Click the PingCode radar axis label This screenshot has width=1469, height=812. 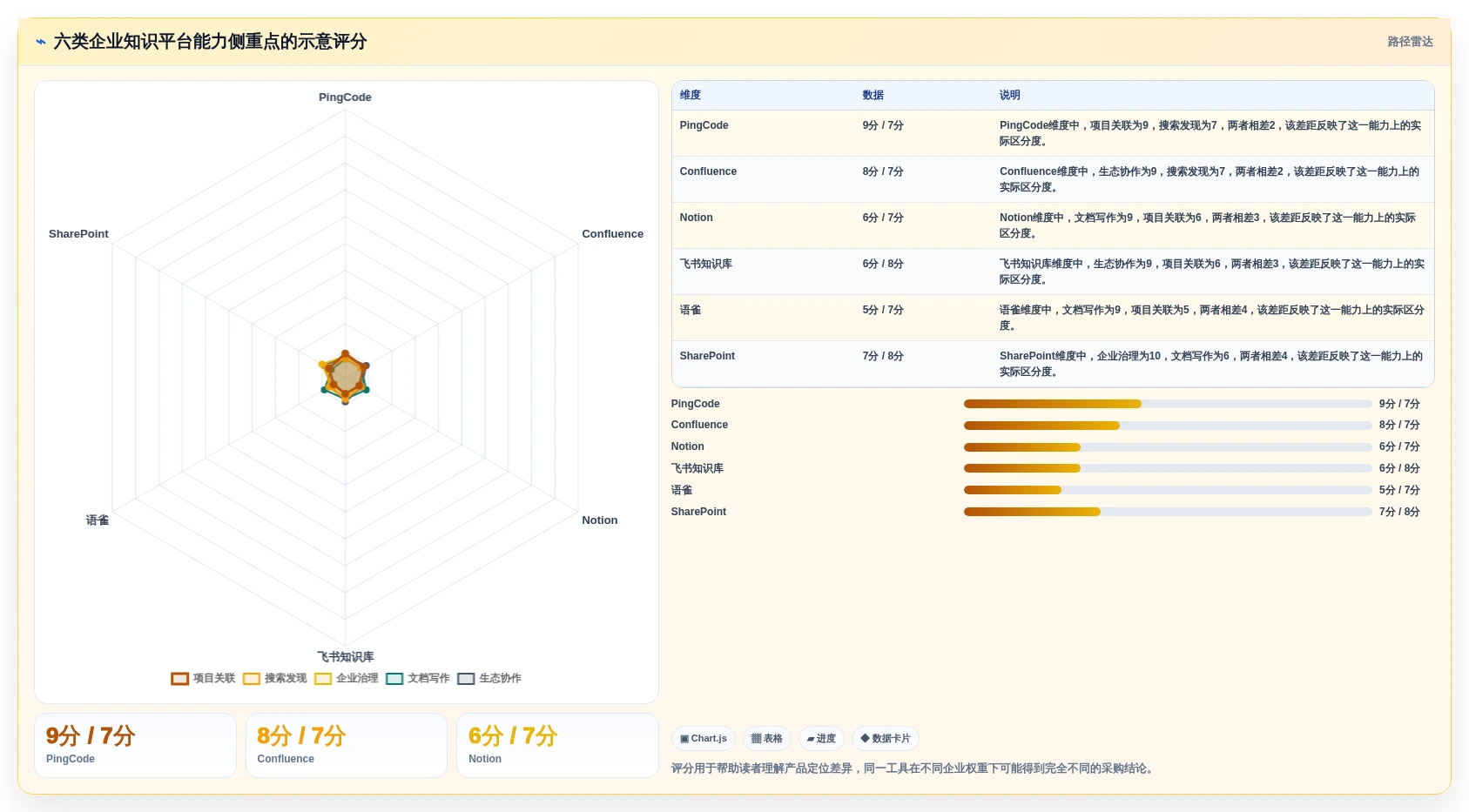pyautogui.click(x=345, y=97)
